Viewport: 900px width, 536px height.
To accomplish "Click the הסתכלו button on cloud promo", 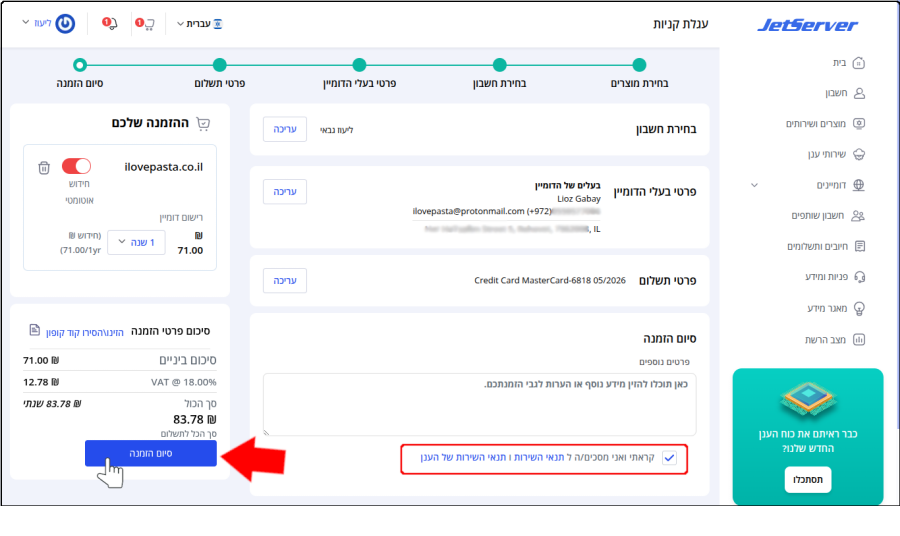I will [x=808, y=480].
